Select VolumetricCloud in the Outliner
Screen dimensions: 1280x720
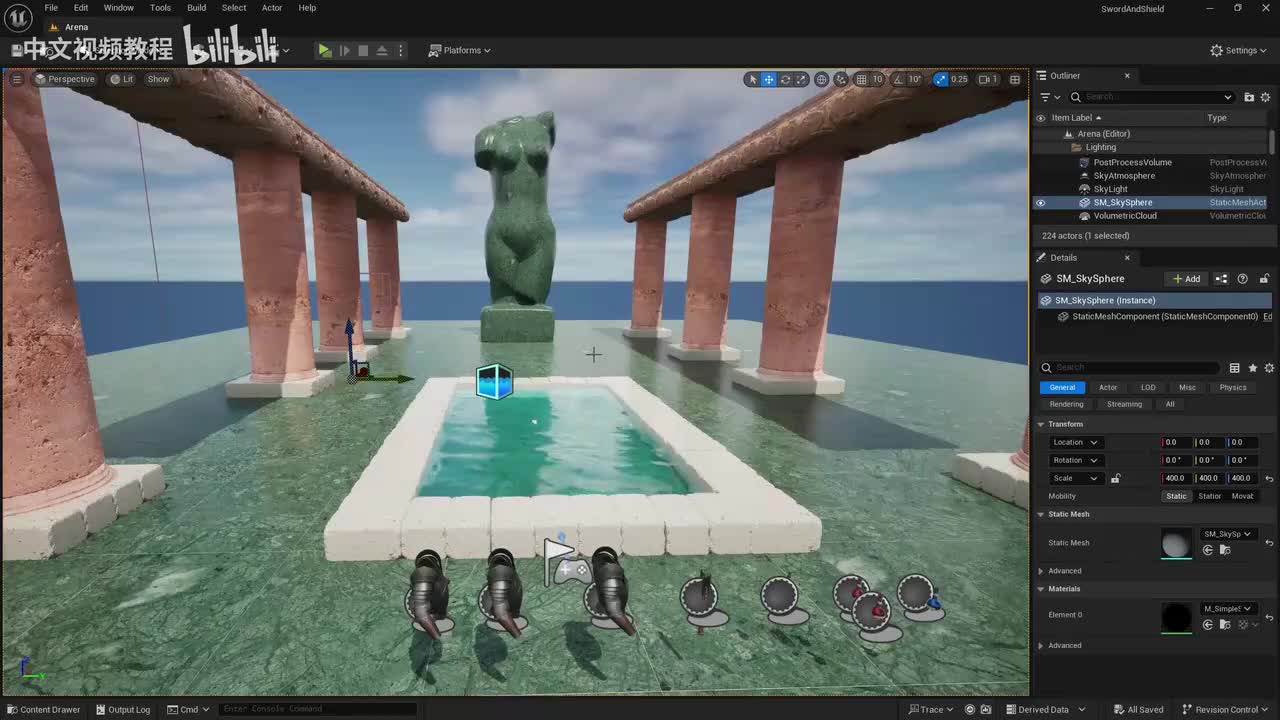tap(1125, 216)
